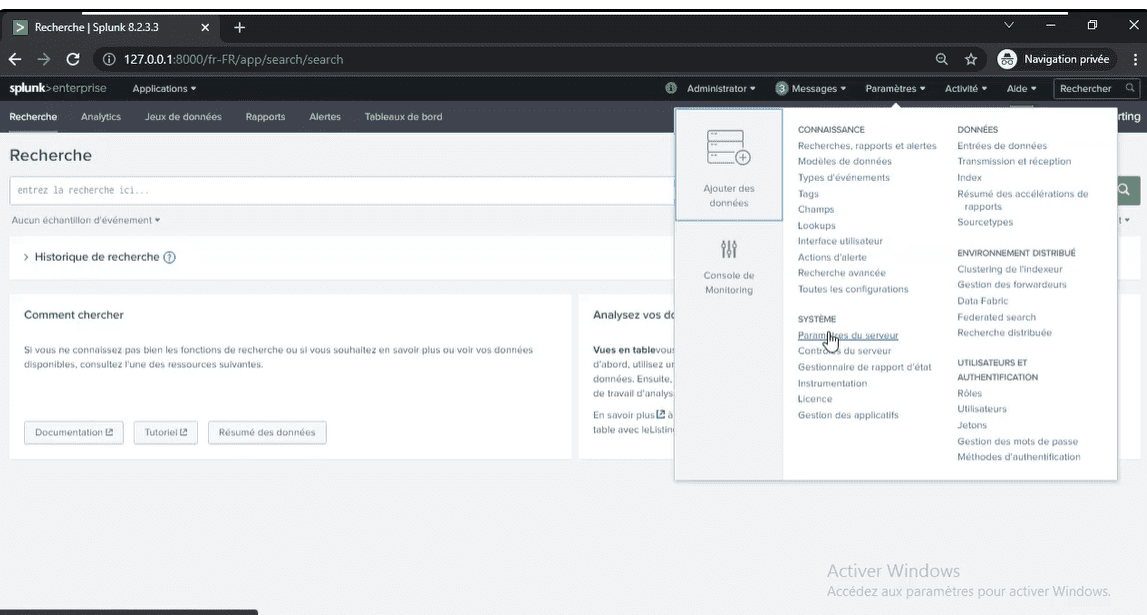Open Contrôles du serveur link
1147x615 pixels.
(844, 351)
